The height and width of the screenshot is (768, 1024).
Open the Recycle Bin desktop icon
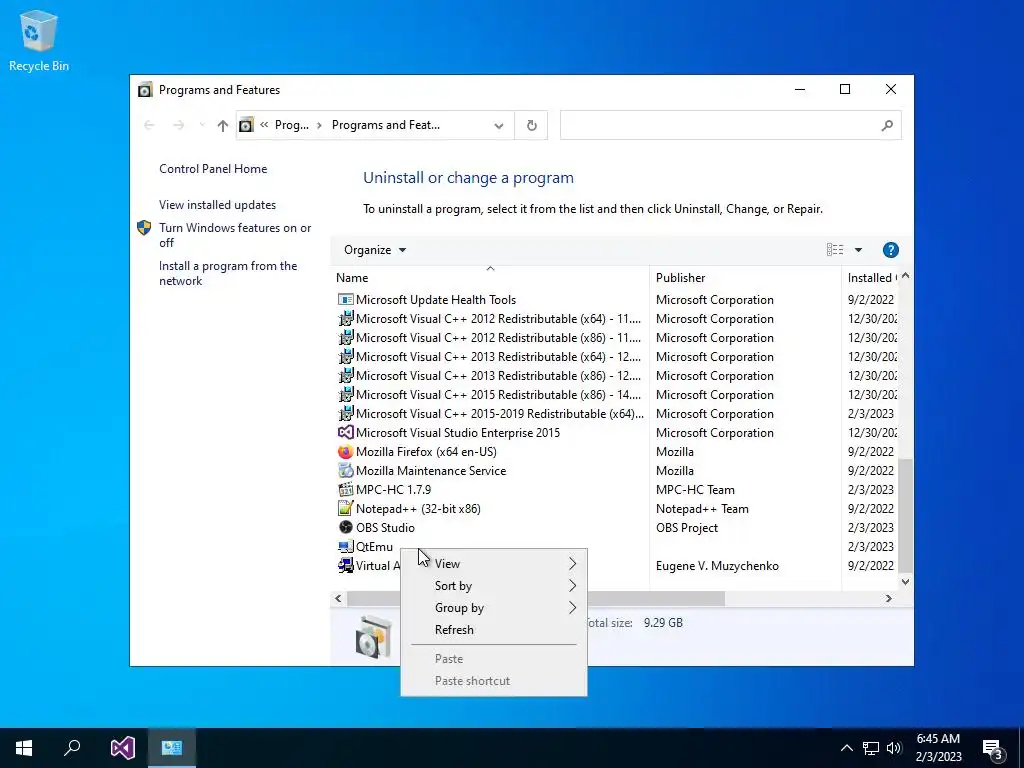39,40
